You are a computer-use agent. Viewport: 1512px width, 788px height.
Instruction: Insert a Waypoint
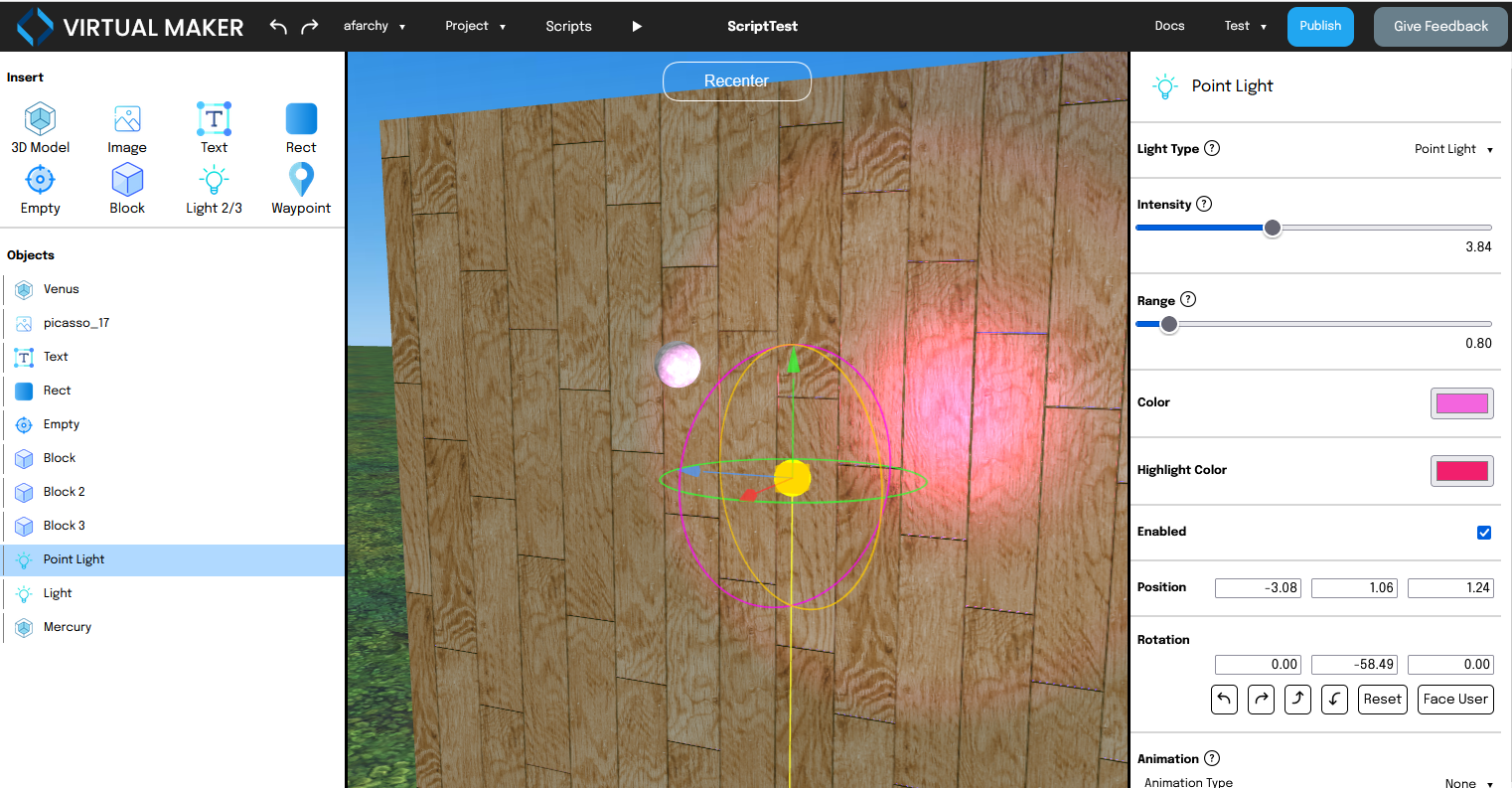point(301,188)
